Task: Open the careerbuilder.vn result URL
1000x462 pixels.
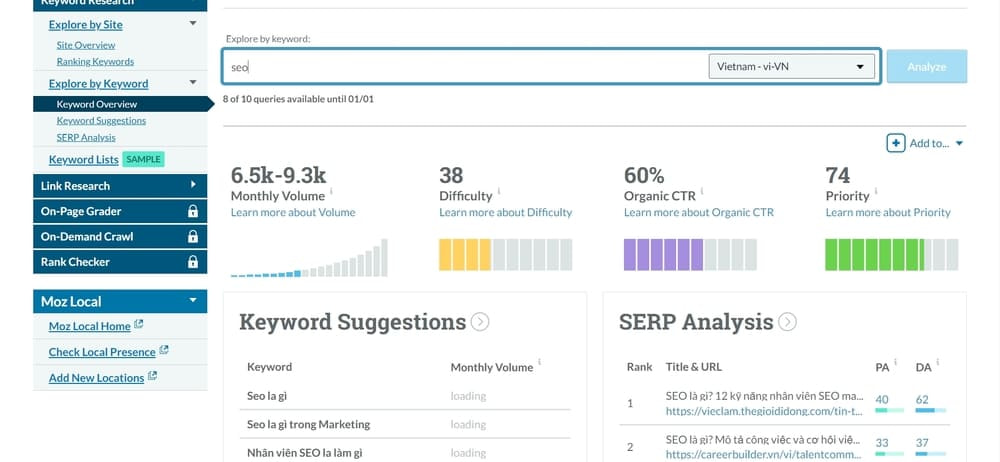Action: [x=764, y=455]
